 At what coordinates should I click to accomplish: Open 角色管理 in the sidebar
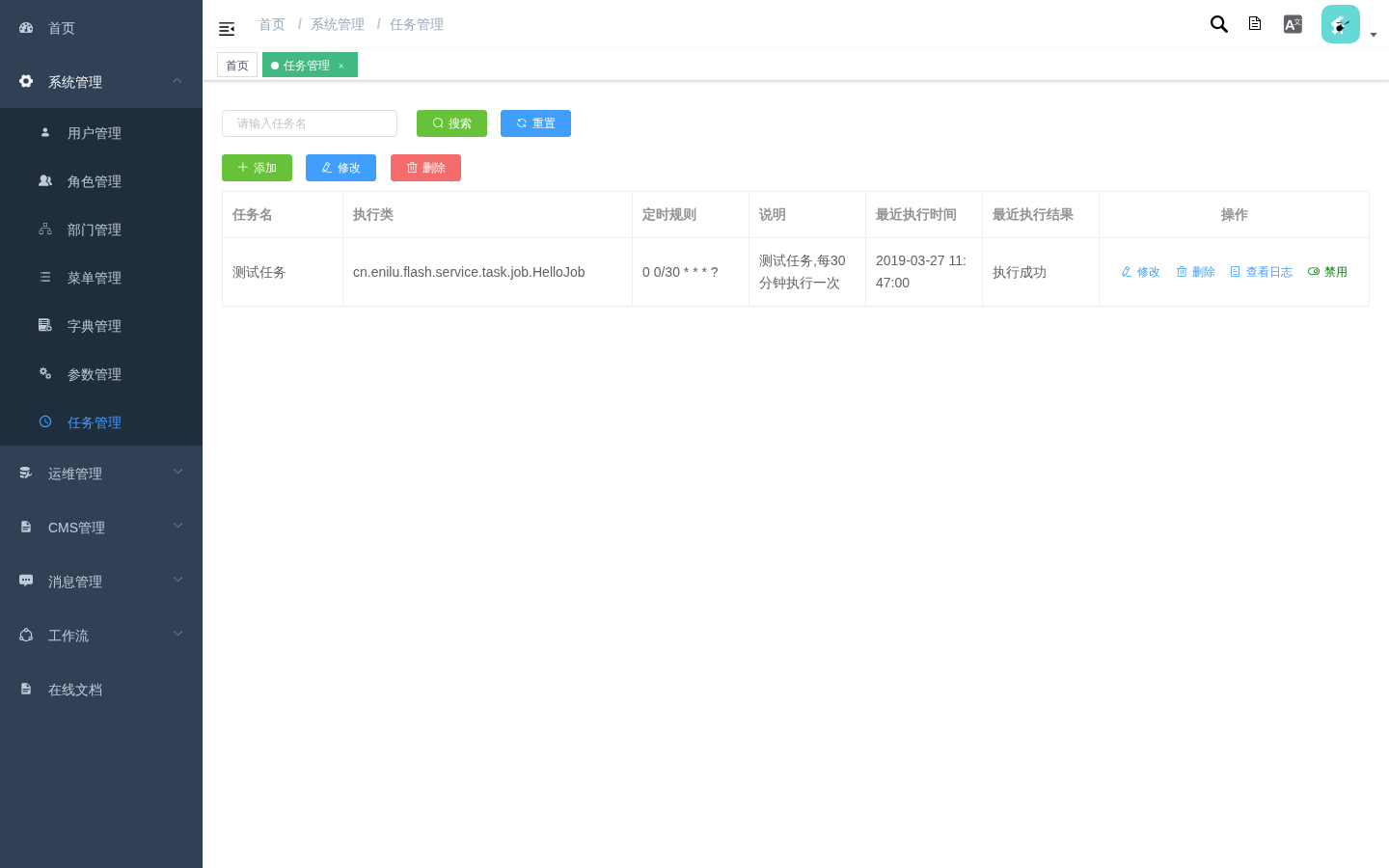(x=101, y=181)
